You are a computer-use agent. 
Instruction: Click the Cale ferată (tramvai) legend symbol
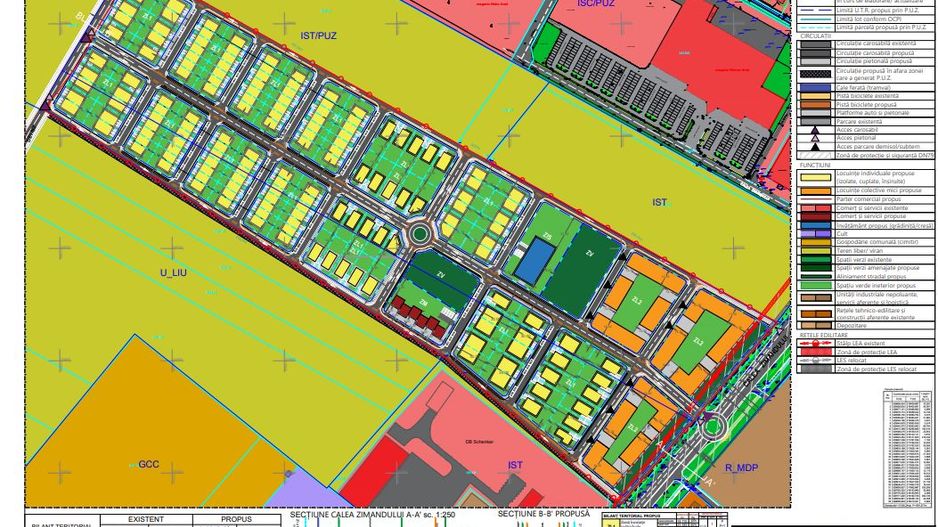815,88
